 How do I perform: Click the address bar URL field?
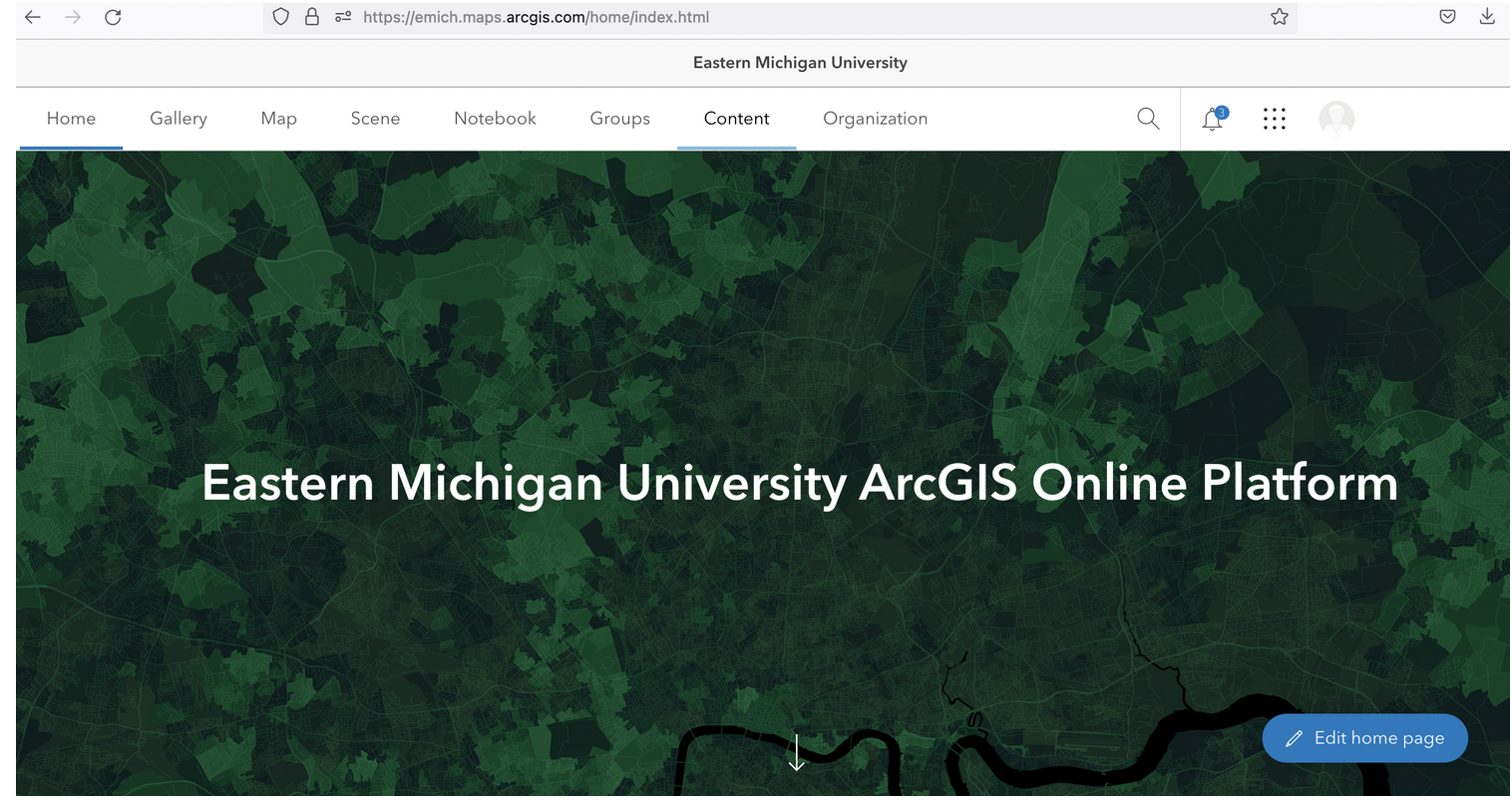(x=780, y=17)
